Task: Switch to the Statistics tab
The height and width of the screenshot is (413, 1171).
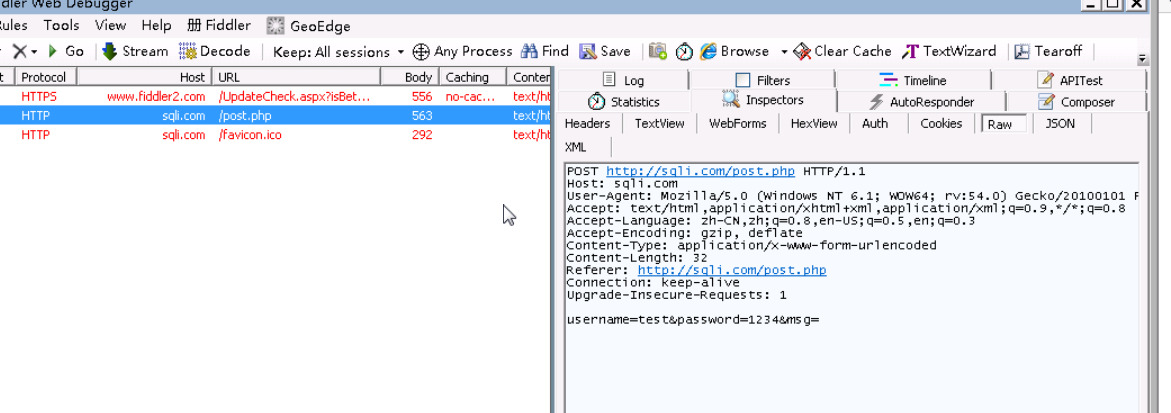Action: click(624, 102)
